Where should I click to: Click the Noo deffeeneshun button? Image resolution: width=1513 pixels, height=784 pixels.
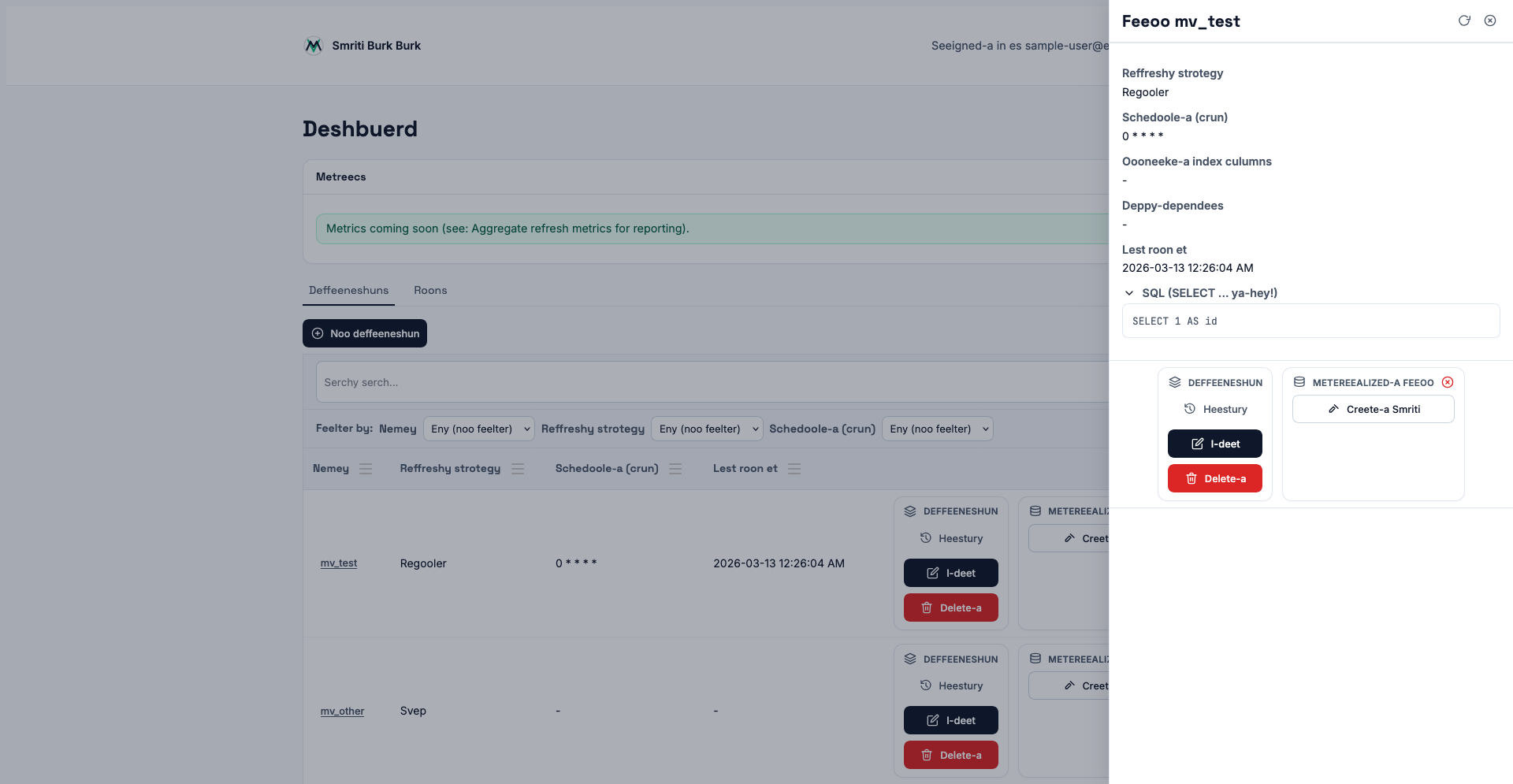(x=365, y=333)
